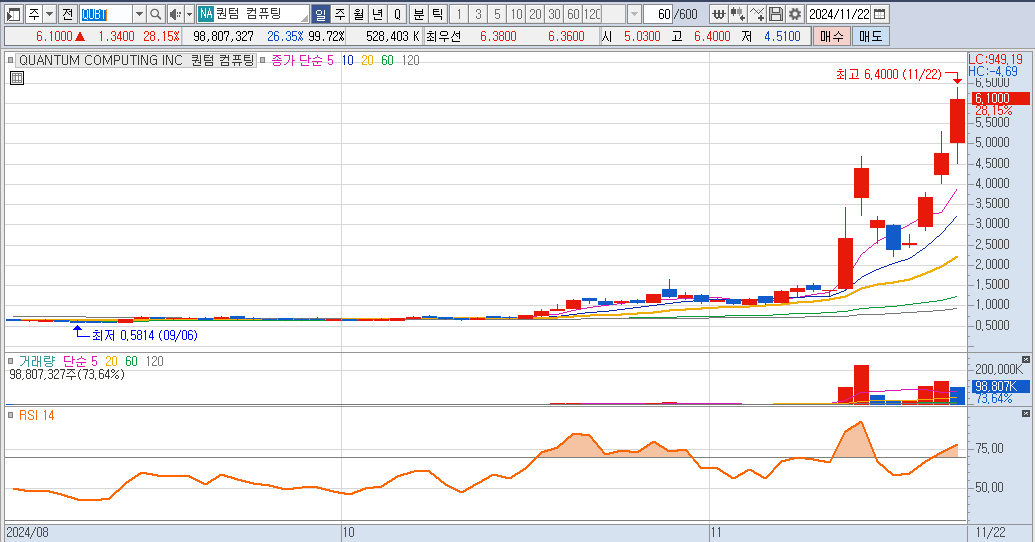Click the add indicator line icon

click(757, 14)
